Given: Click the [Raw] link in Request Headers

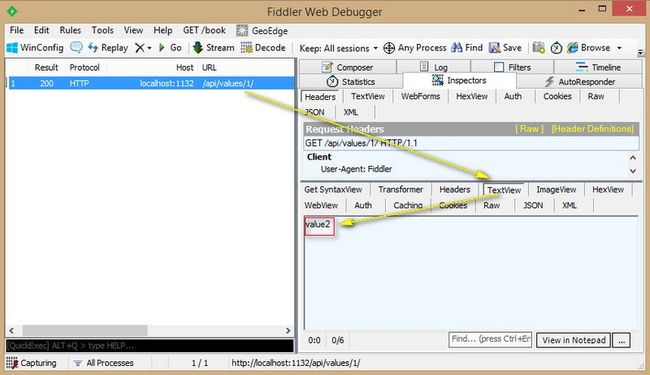Looking at the screenshot, I should [x=529, y=129].
